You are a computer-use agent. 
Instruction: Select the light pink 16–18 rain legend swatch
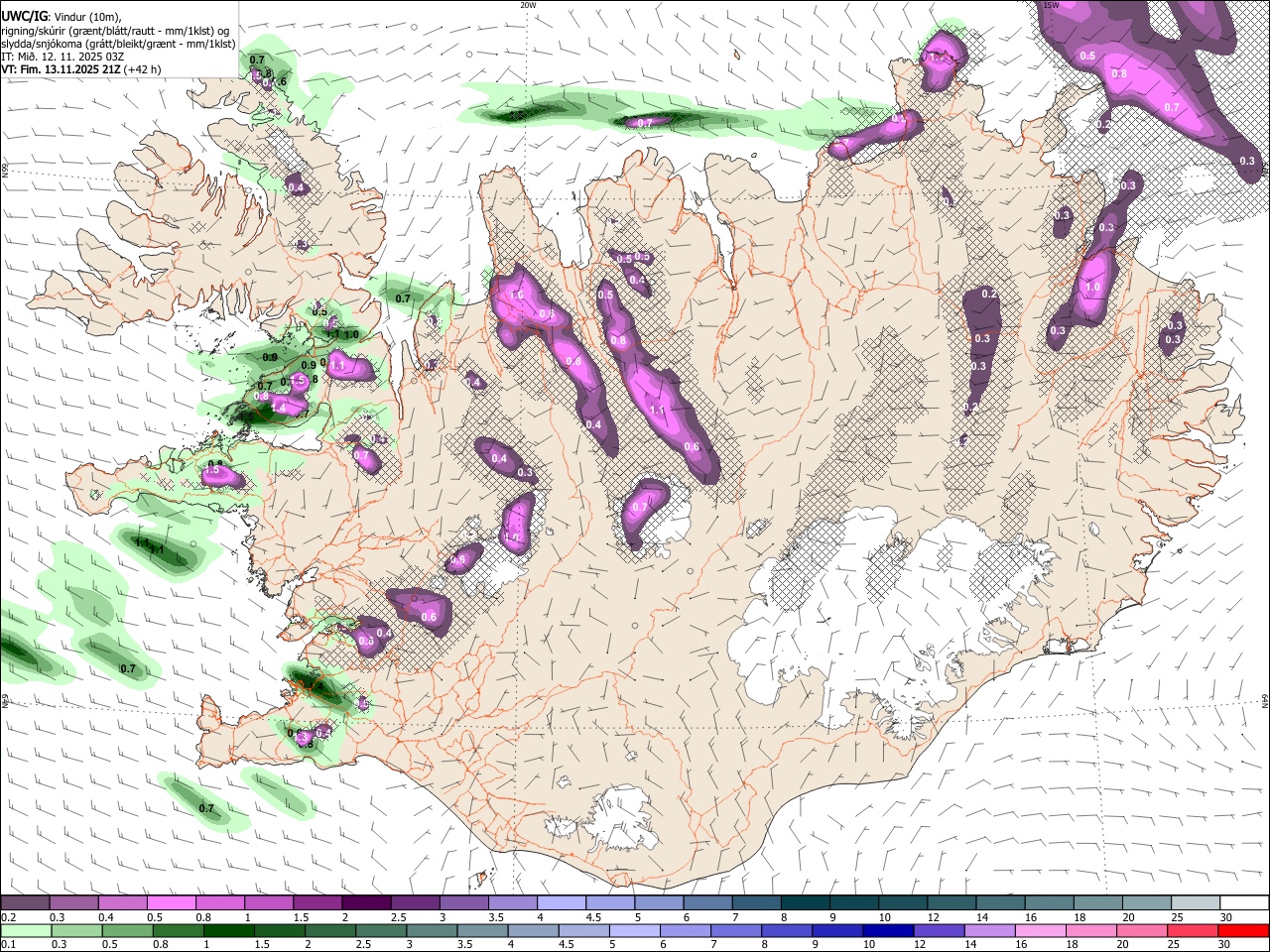point(1041,931)
